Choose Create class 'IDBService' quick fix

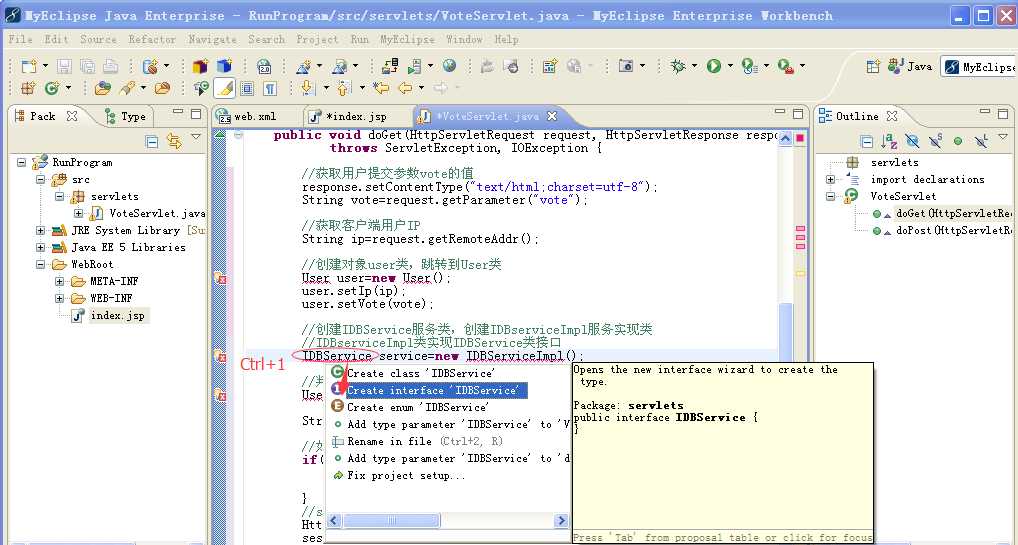[x=420, y=374]
